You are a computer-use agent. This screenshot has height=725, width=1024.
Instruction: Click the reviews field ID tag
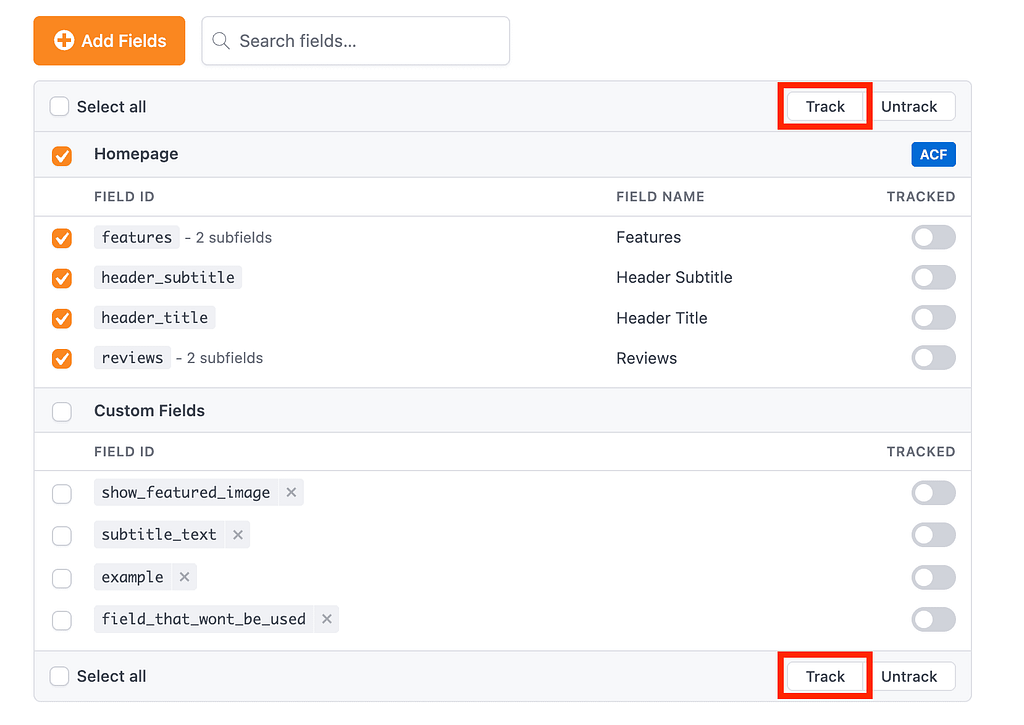pyautogui.click(x=132, y=357)
